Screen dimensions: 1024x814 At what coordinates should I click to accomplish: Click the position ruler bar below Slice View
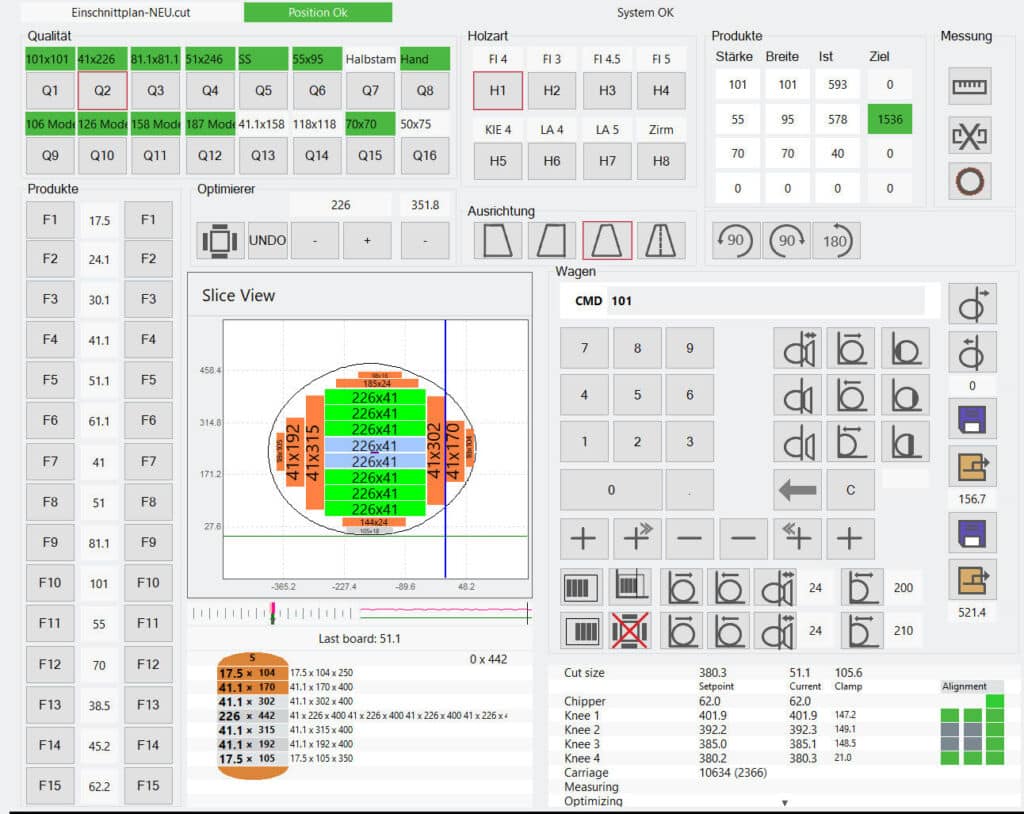point(360,612)
